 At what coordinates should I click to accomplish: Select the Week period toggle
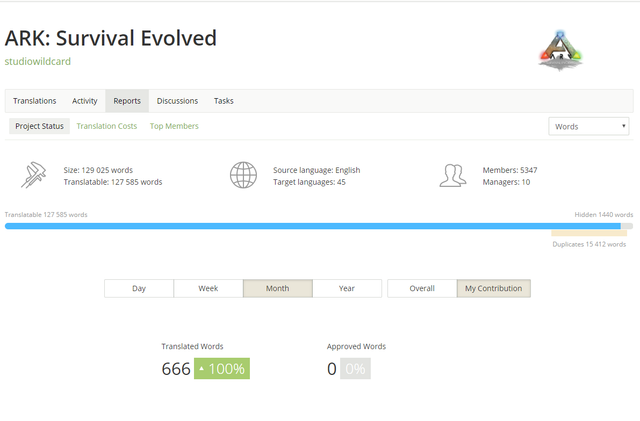point(208,288)
